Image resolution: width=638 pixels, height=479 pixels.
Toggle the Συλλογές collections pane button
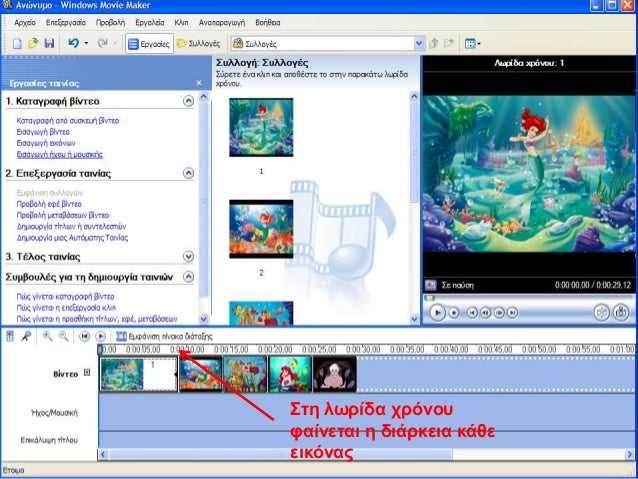[199, 44]
